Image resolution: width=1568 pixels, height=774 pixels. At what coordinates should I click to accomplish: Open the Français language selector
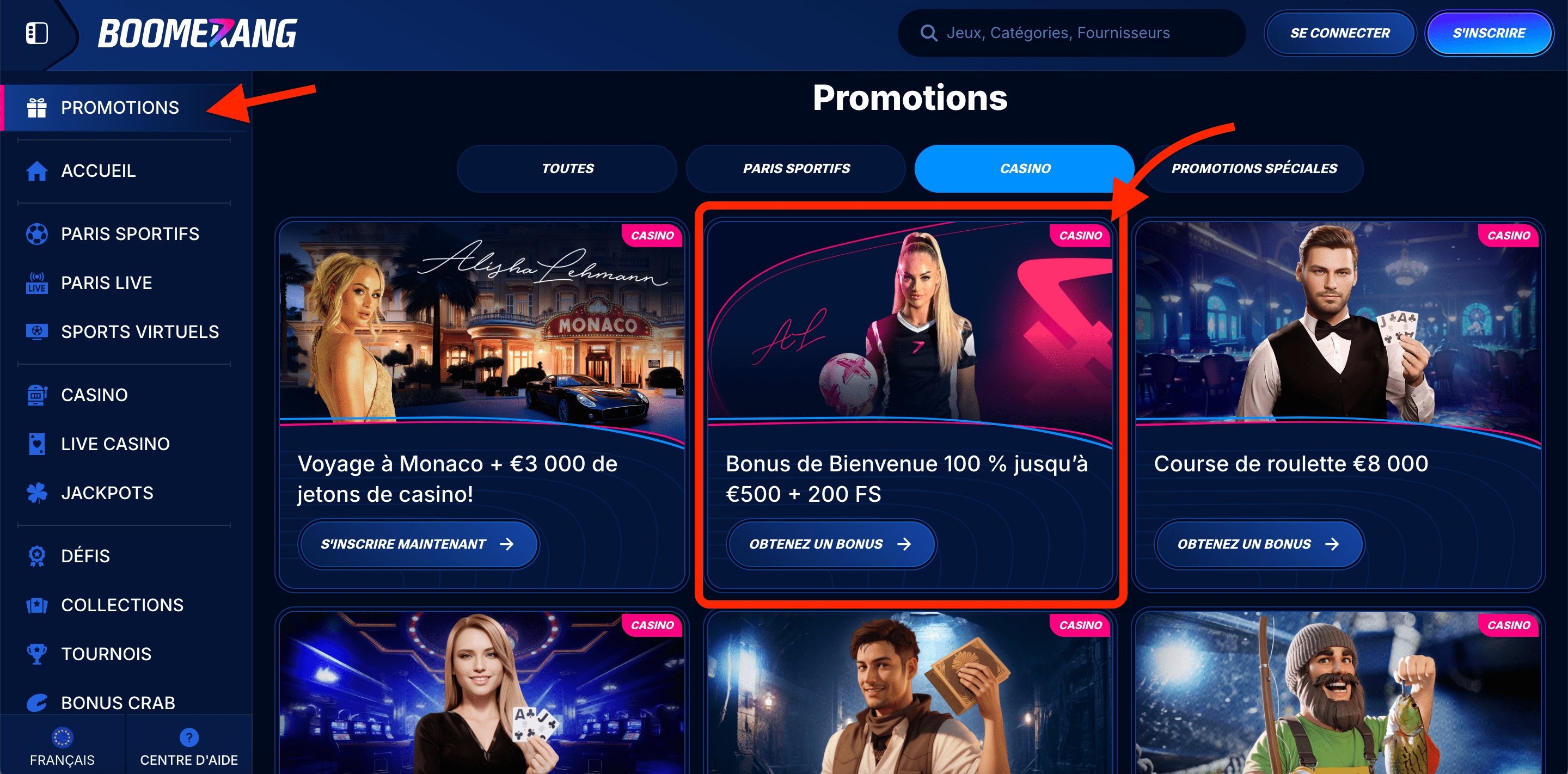(62, 747)
